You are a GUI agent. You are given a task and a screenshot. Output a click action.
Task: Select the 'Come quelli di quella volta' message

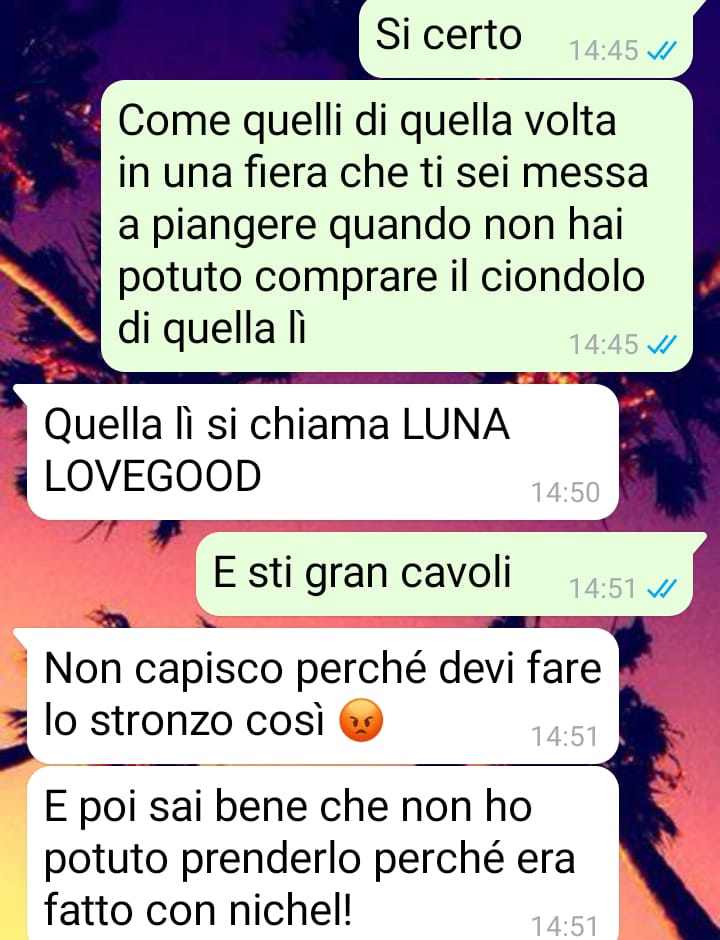coord(397,226)
